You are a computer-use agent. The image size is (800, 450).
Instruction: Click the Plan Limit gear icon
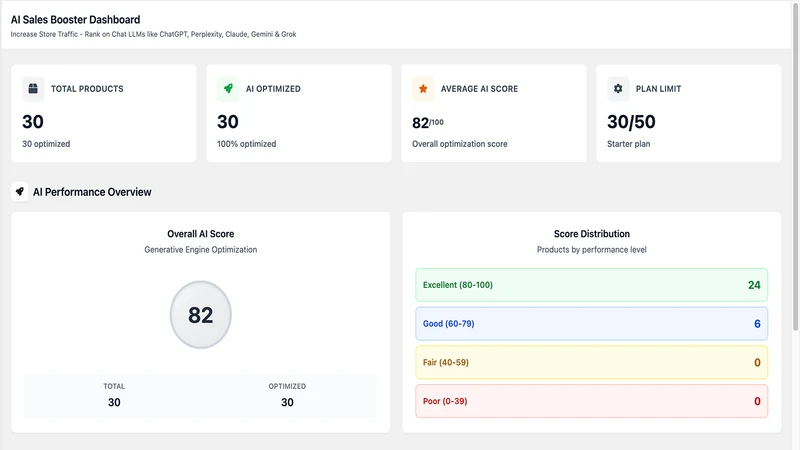(618, 89)
